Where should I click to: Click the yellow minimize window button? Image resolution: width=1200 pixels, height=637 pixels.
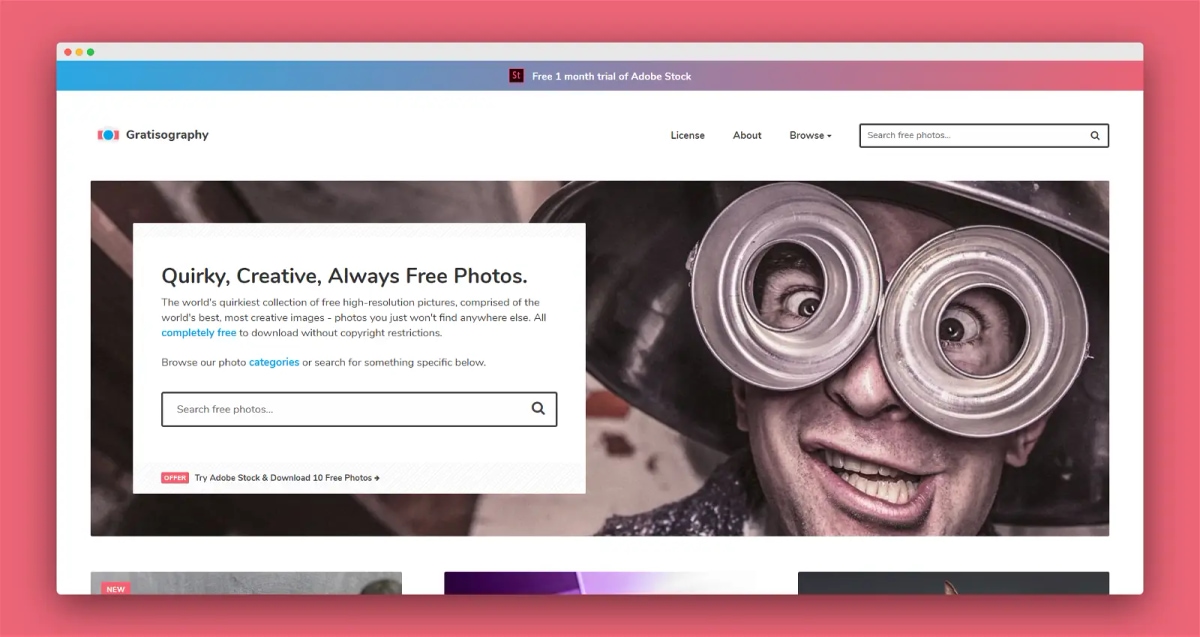point(79,52)
